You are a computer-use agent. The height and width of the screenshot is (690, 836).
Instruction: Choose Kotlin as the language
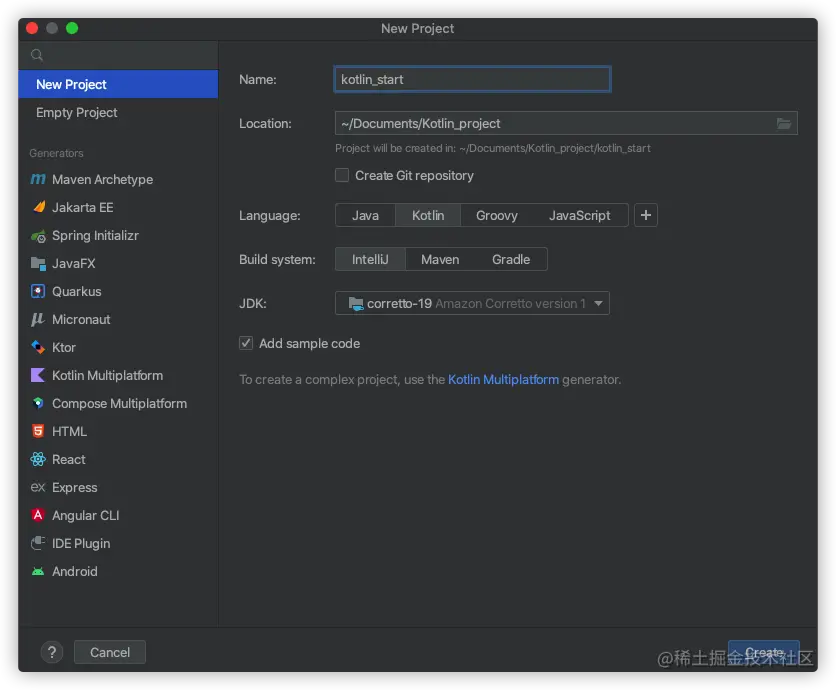428,215
